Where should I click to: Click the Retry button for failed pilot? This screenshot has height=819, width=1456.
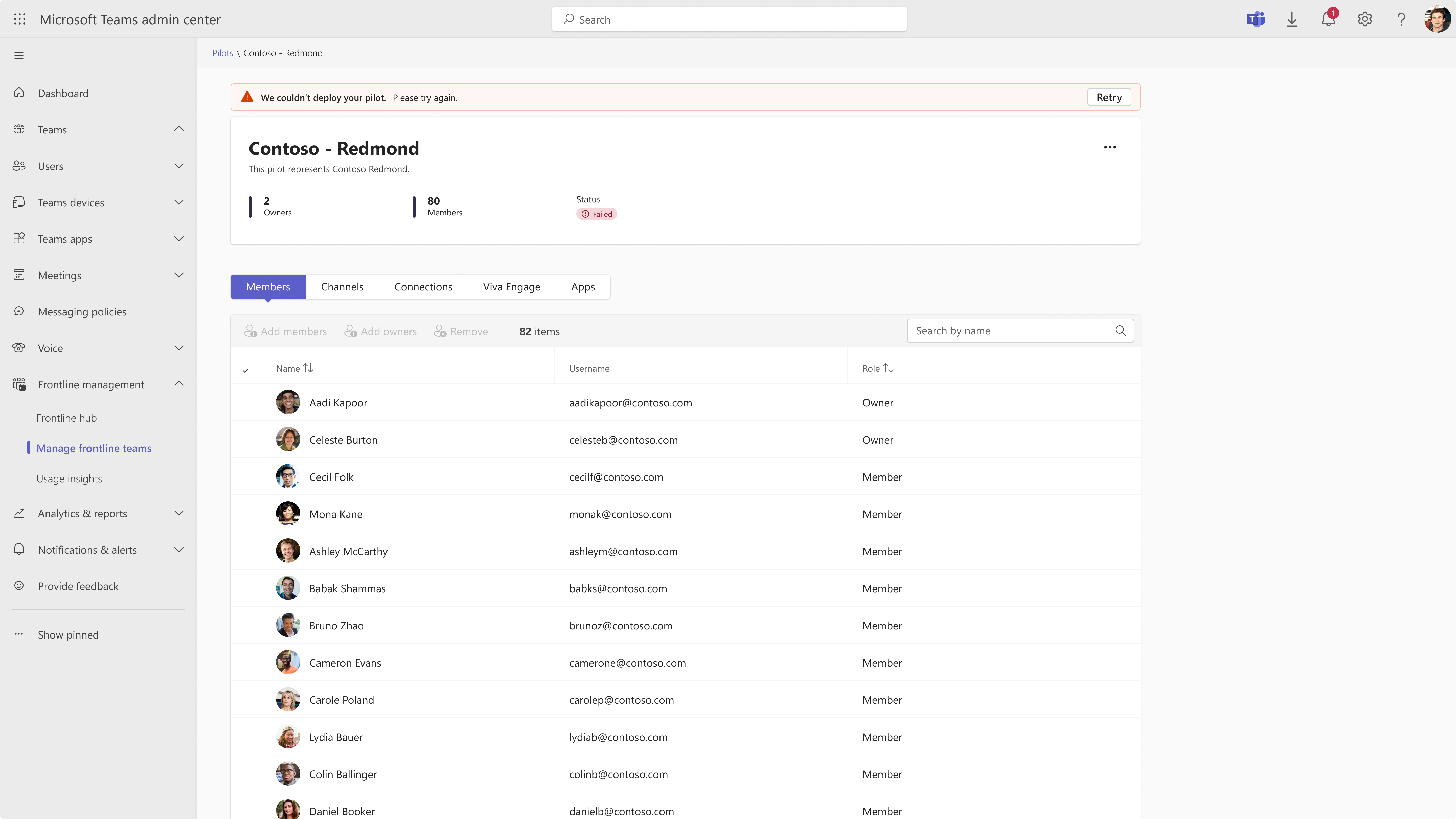[x=1108, y=97]
